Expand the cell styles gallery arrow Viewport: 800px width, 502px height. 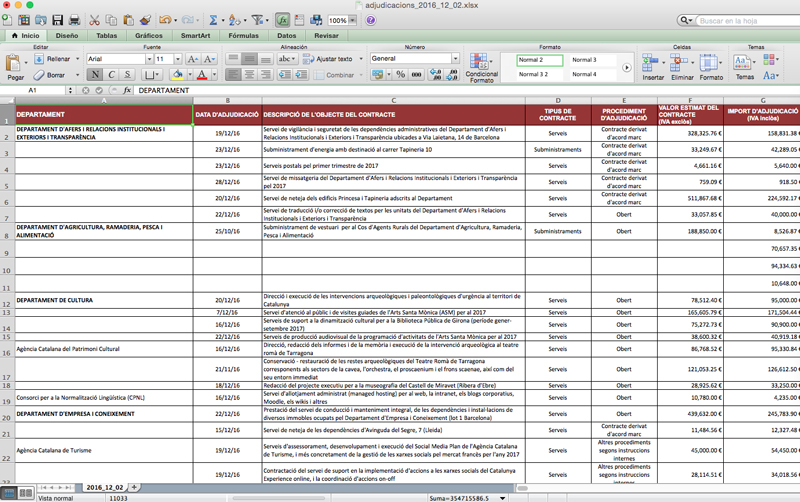click(x=627, y=67)
